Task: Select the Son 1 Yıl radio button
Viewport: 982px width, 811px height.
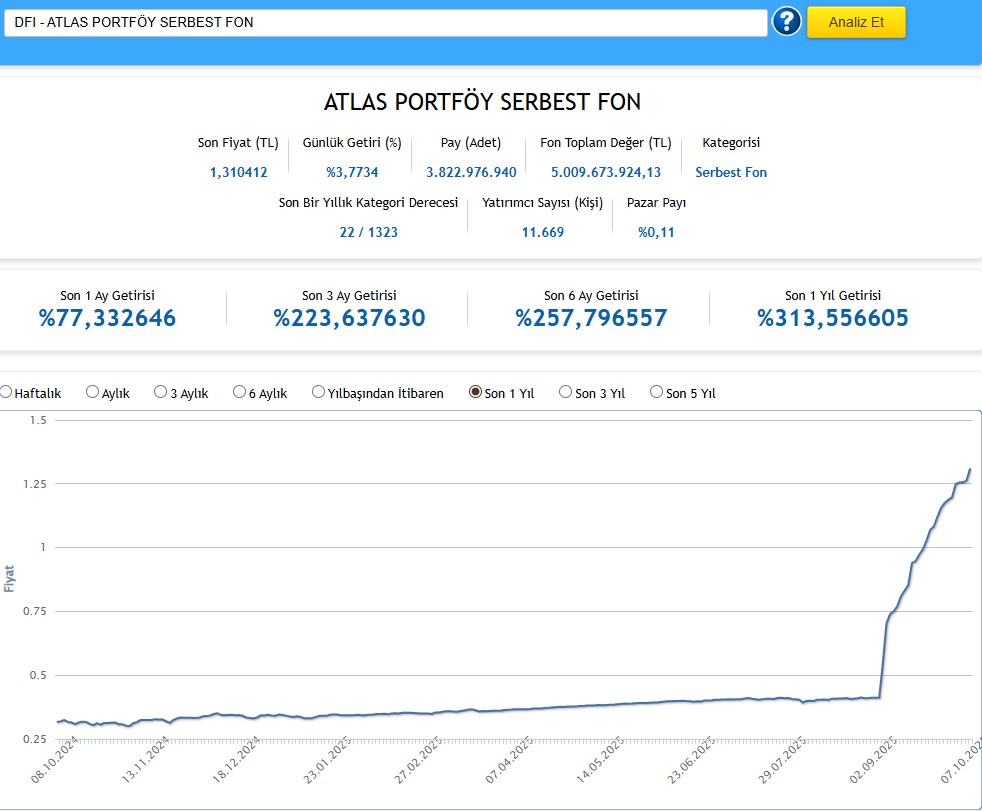Action: 476,393
